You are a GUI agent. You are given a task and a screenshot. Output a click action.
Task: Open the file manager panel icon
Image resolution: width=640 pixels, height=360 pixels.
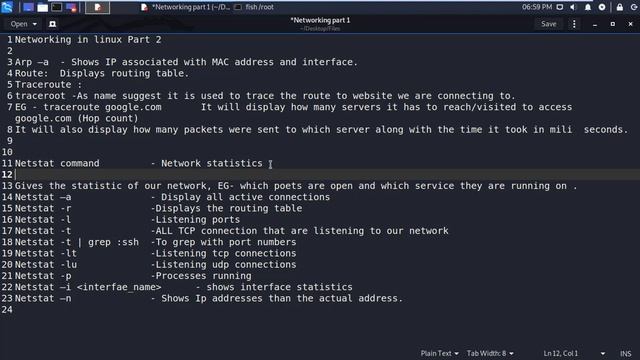(42, 7)
